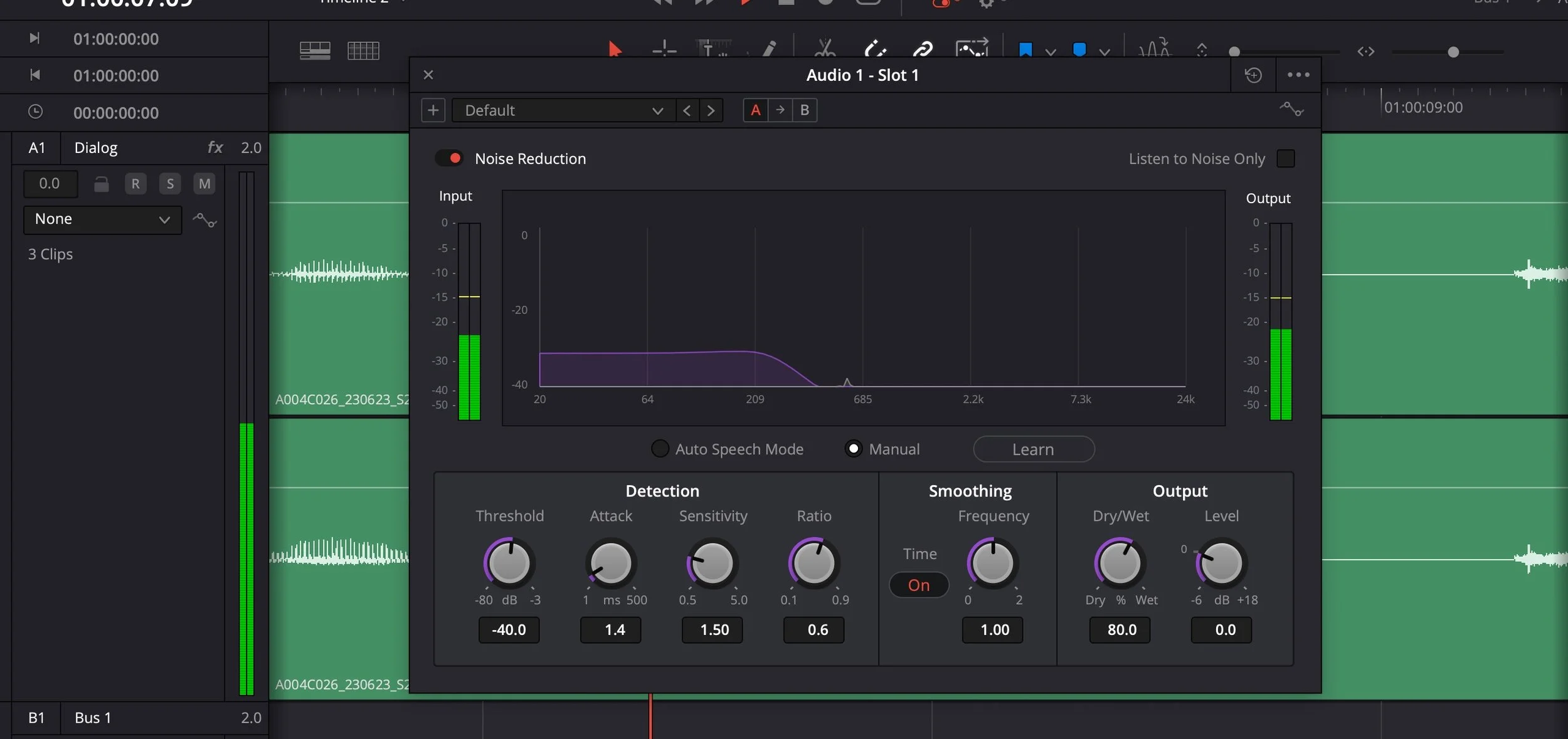Click the plus button to add a preset

(433, 110)
